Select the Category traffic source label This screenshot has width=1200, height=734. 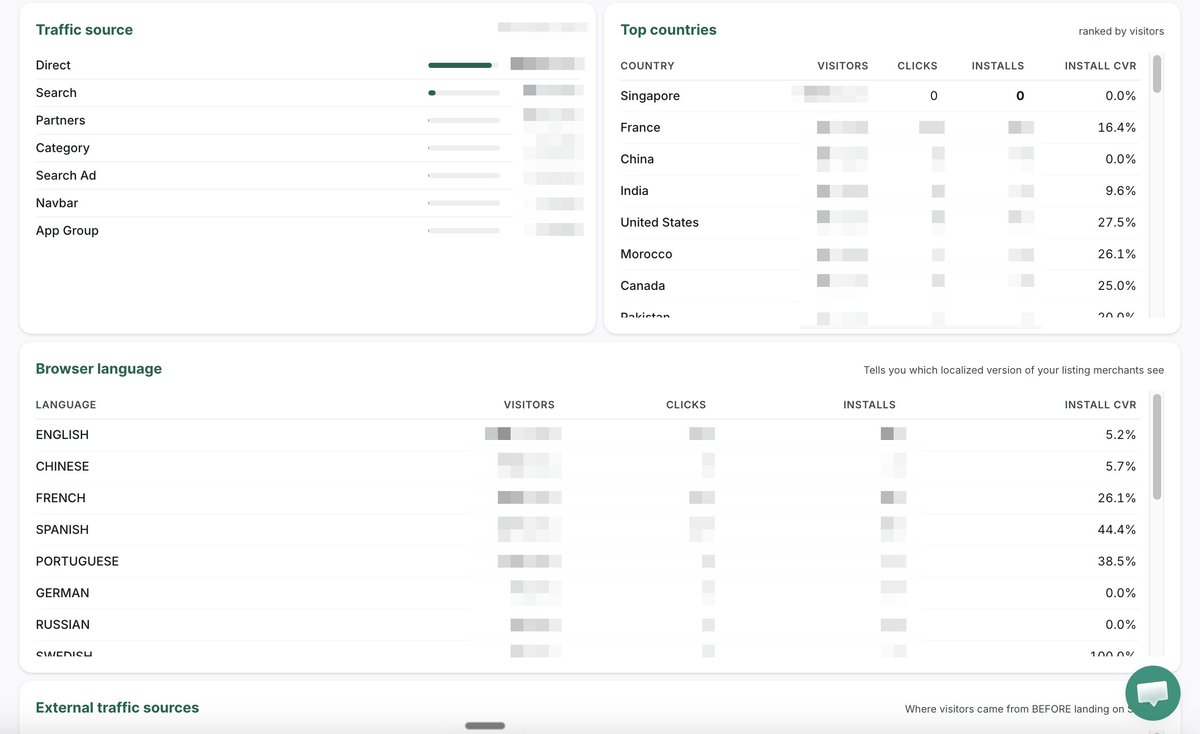pos(62,148)
